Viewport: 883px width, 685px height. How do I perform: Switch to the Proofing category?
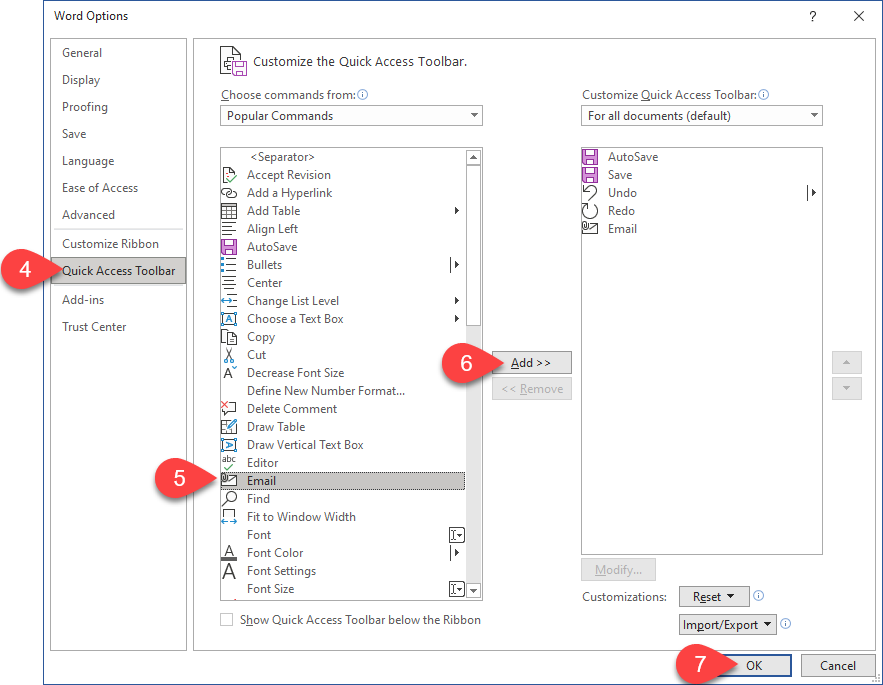pos(85,107)
